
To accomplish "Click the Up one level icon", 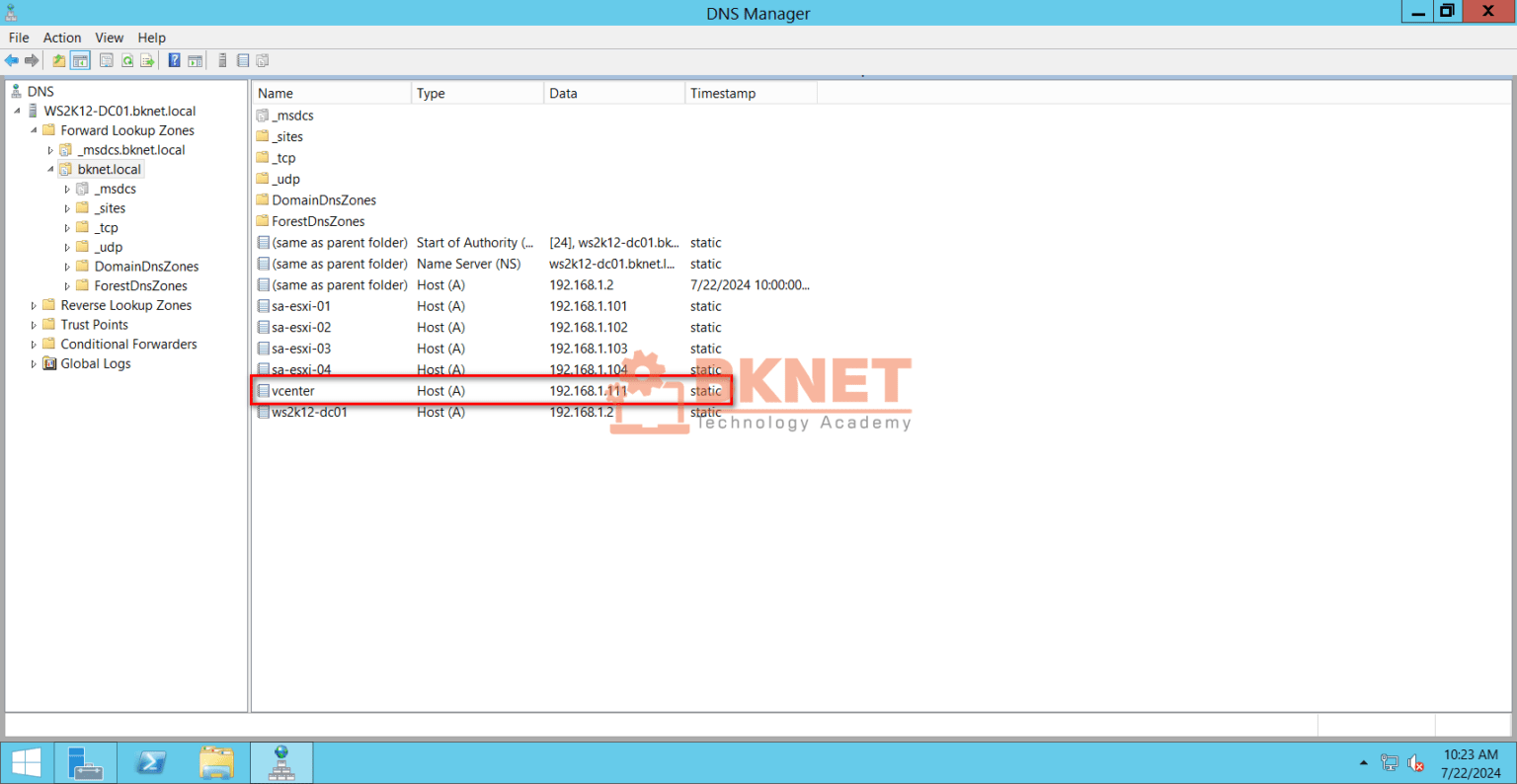I will tap(58, 60).
